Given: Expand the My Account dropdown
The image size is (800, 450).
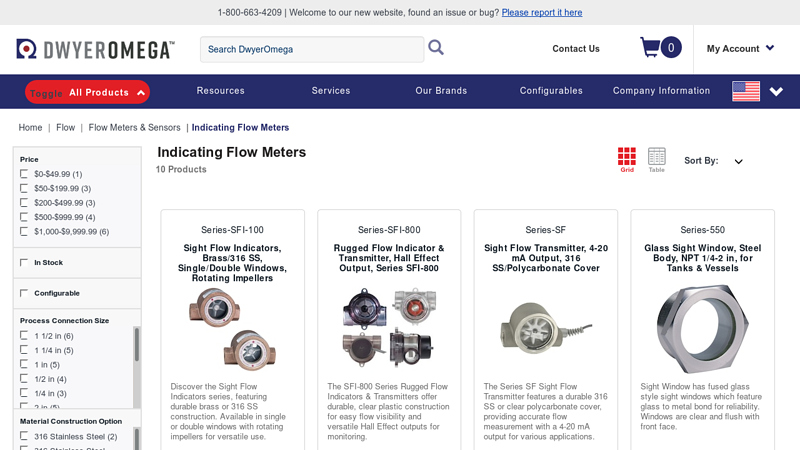Looking at the screenshot, I should (x=740, y=48).
